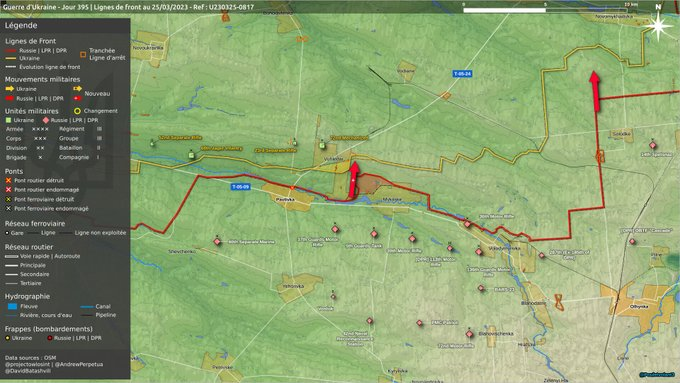Click the red advance arrow in the northeast

click(595, 91)
